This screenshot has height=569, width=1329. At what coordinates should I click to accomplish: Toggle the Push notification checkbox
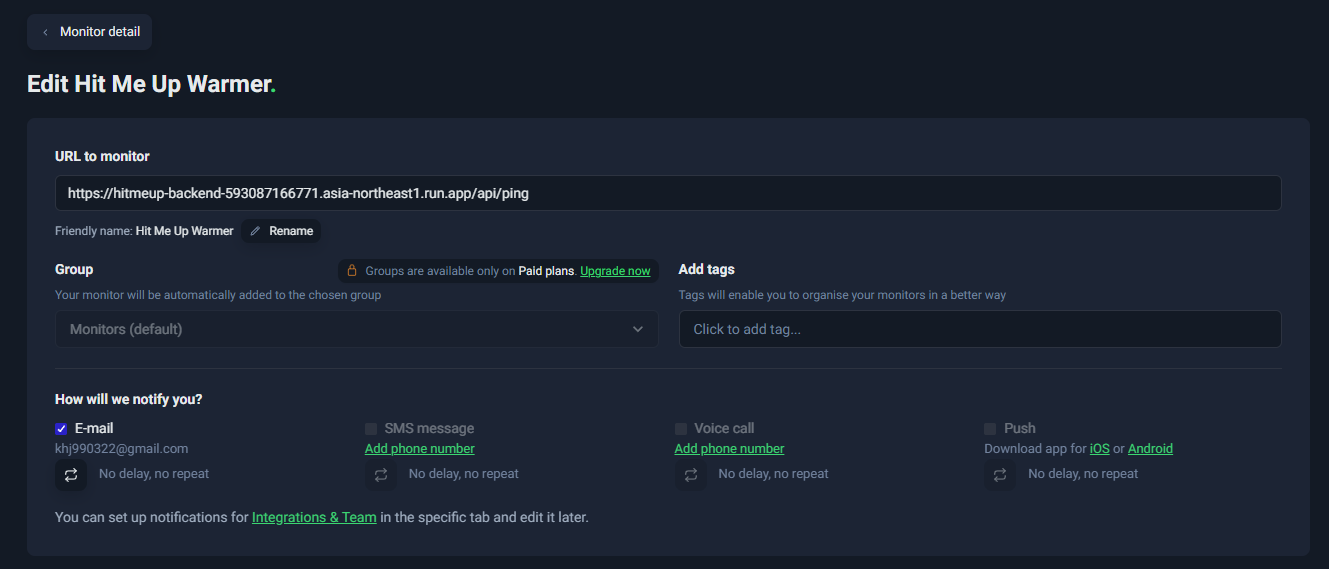tap(990, 429)
